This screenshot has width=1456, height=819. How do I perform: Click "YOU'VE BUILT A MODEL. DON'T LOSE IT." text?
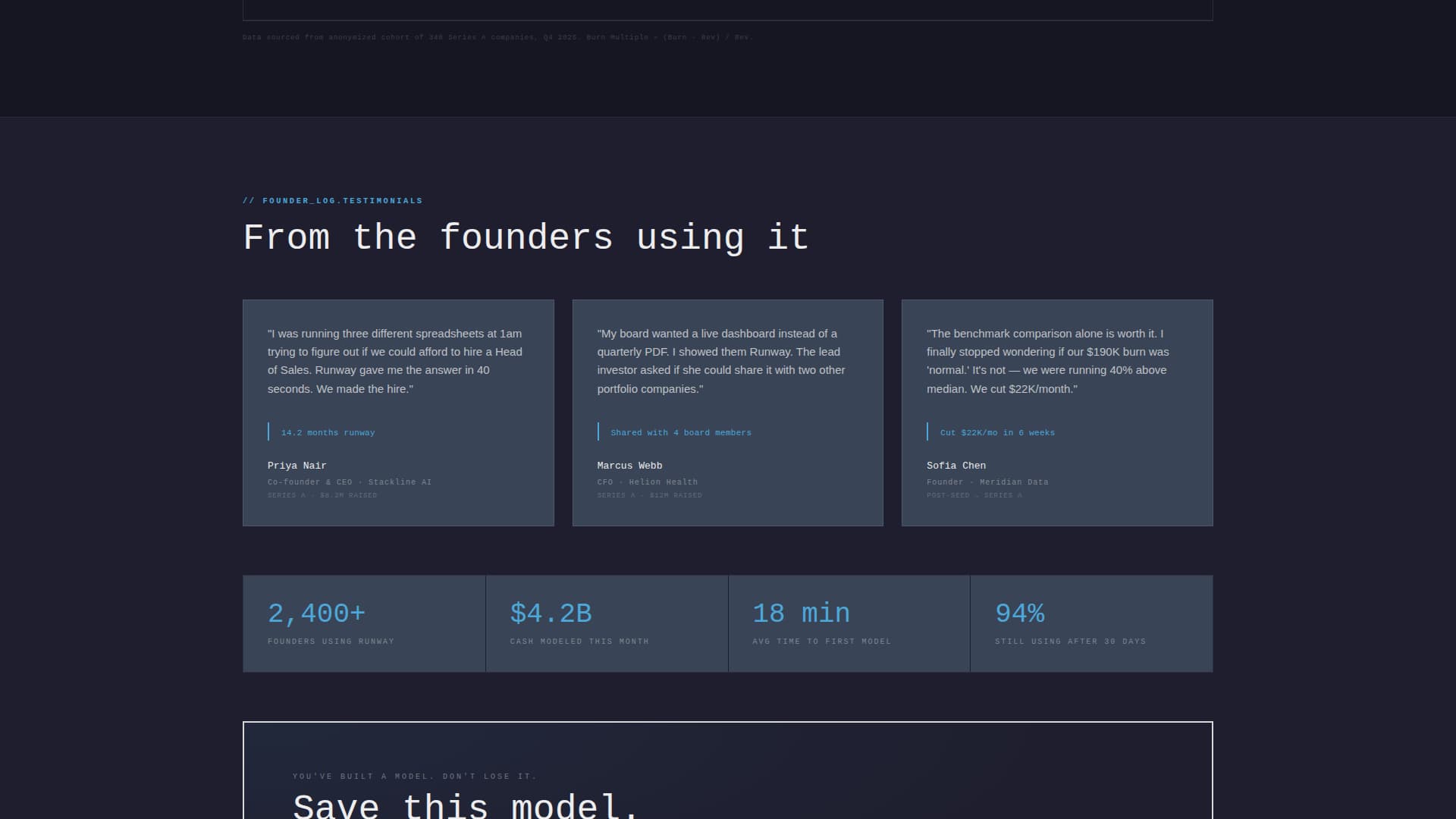pos(415,777)
